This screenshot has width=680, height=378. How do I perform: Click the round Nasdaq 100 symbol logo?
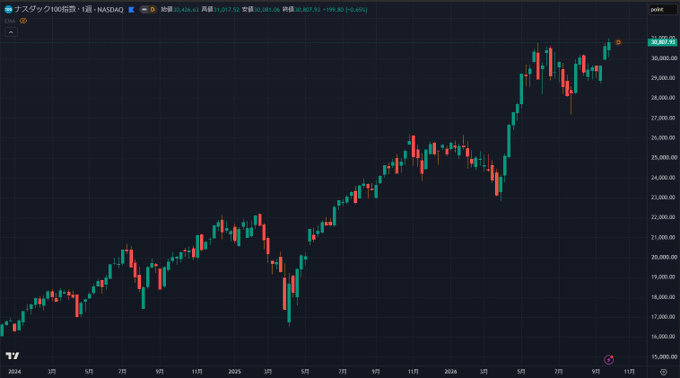(8, 9)
